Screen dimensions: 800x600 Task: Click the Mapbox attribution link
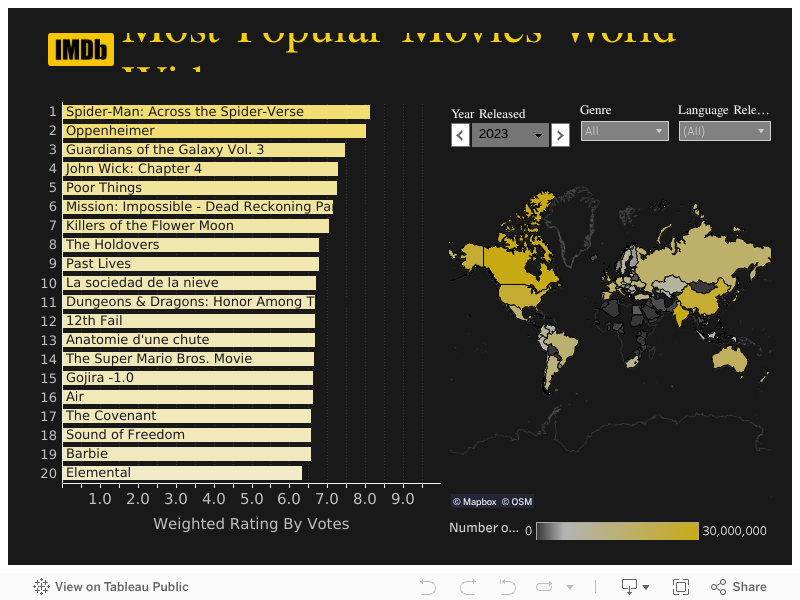tap(475, 502)
